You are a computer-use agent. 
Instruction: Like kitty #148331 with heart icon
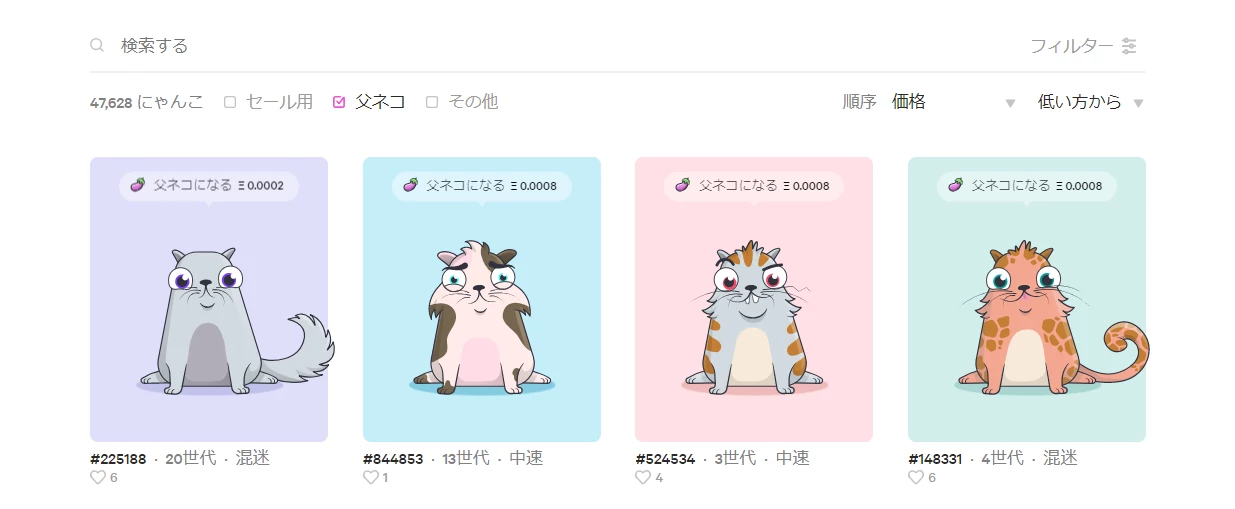coord(915,478)
